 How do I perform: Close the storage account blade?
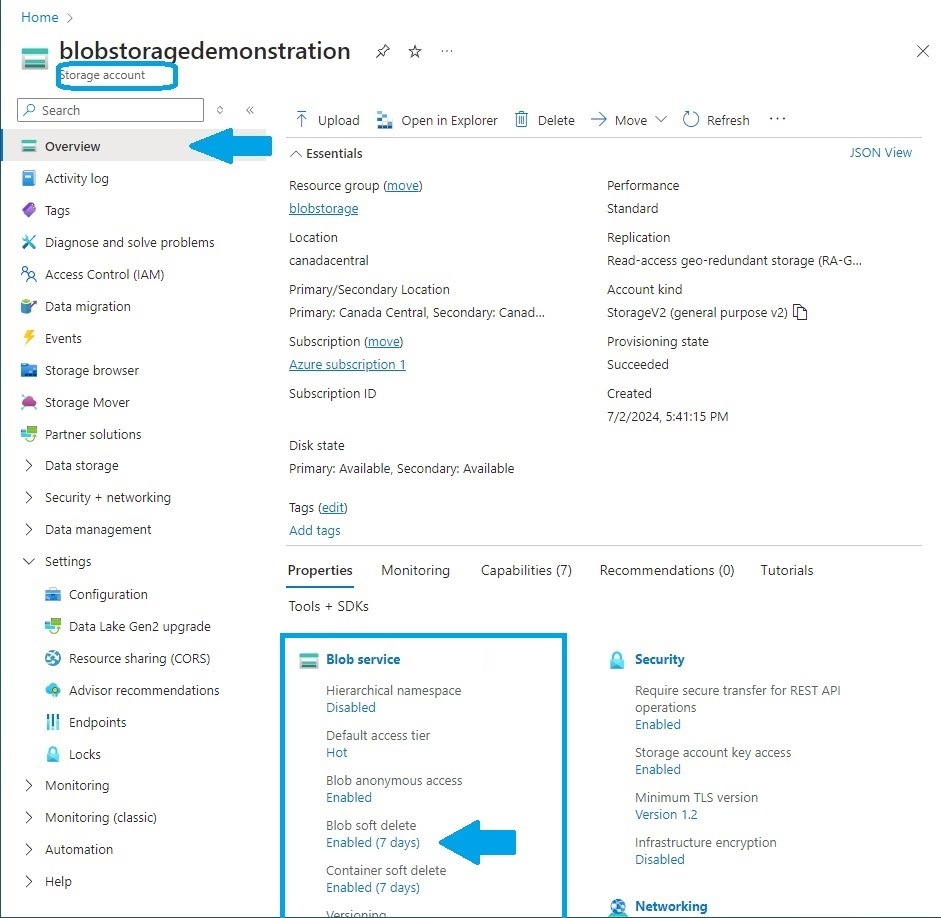click(x=923, y=51)
